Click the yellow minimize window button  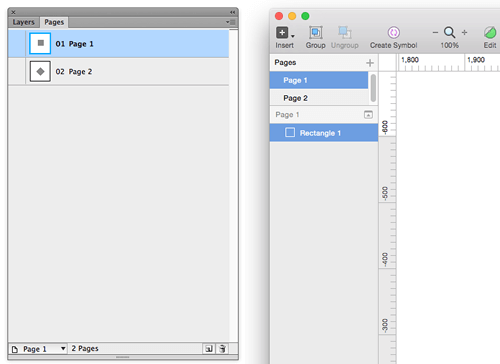coord(292,16)
